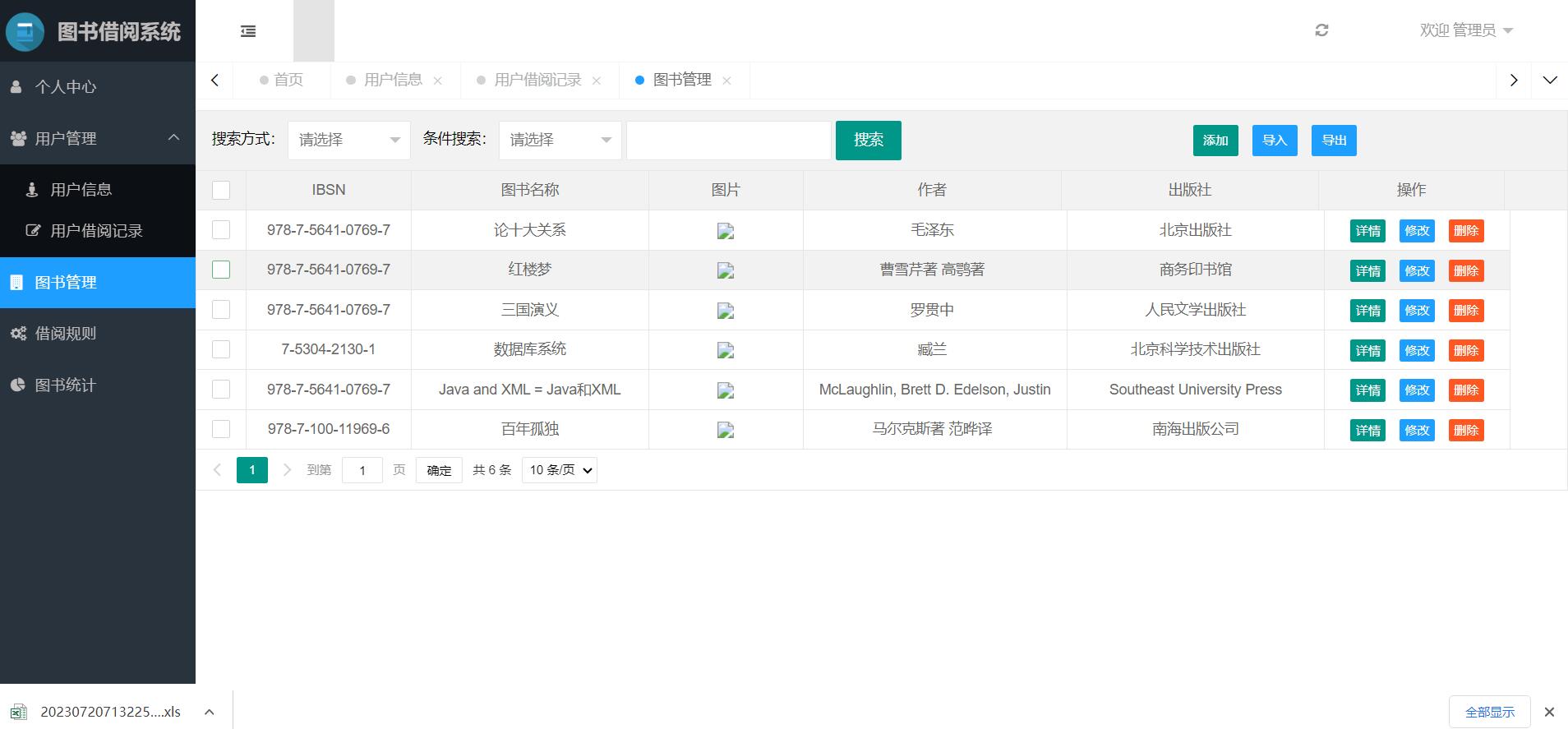This screenshot has height=729, width=1568.
Task: Click the library system logo icon
Action: [x=25, y=31]
